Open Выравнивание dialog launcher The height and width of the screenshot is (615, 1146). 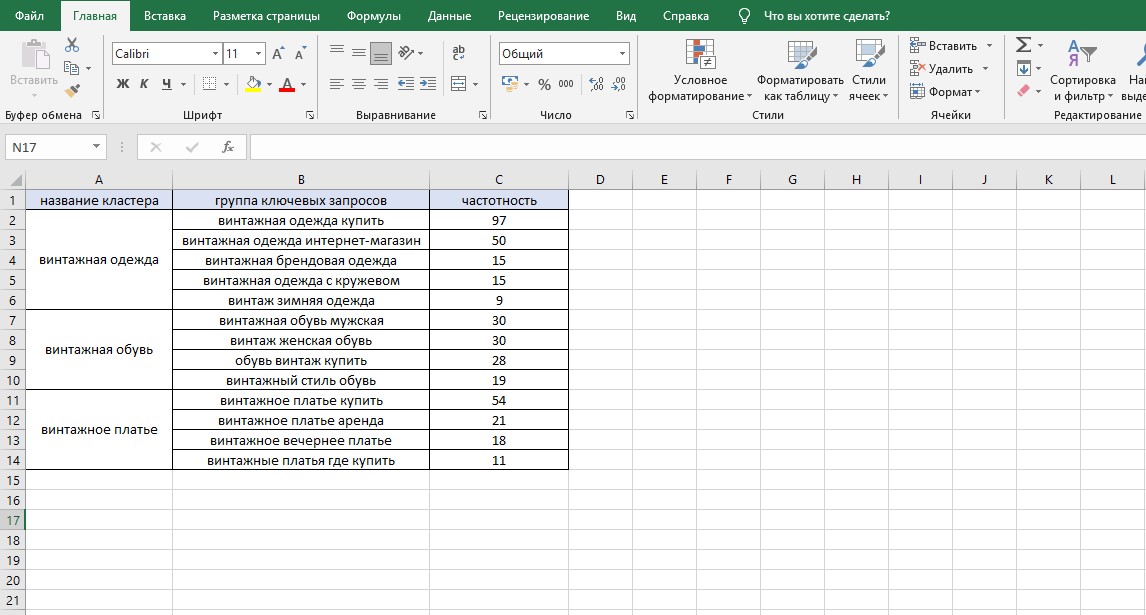pyautogui.click(x=483, y=115)
